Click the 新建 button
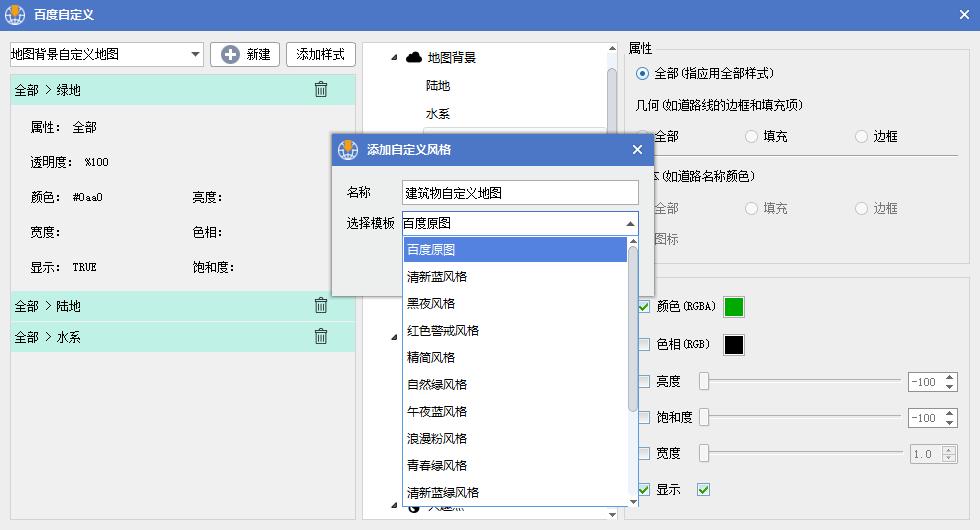 click(245, 54)
